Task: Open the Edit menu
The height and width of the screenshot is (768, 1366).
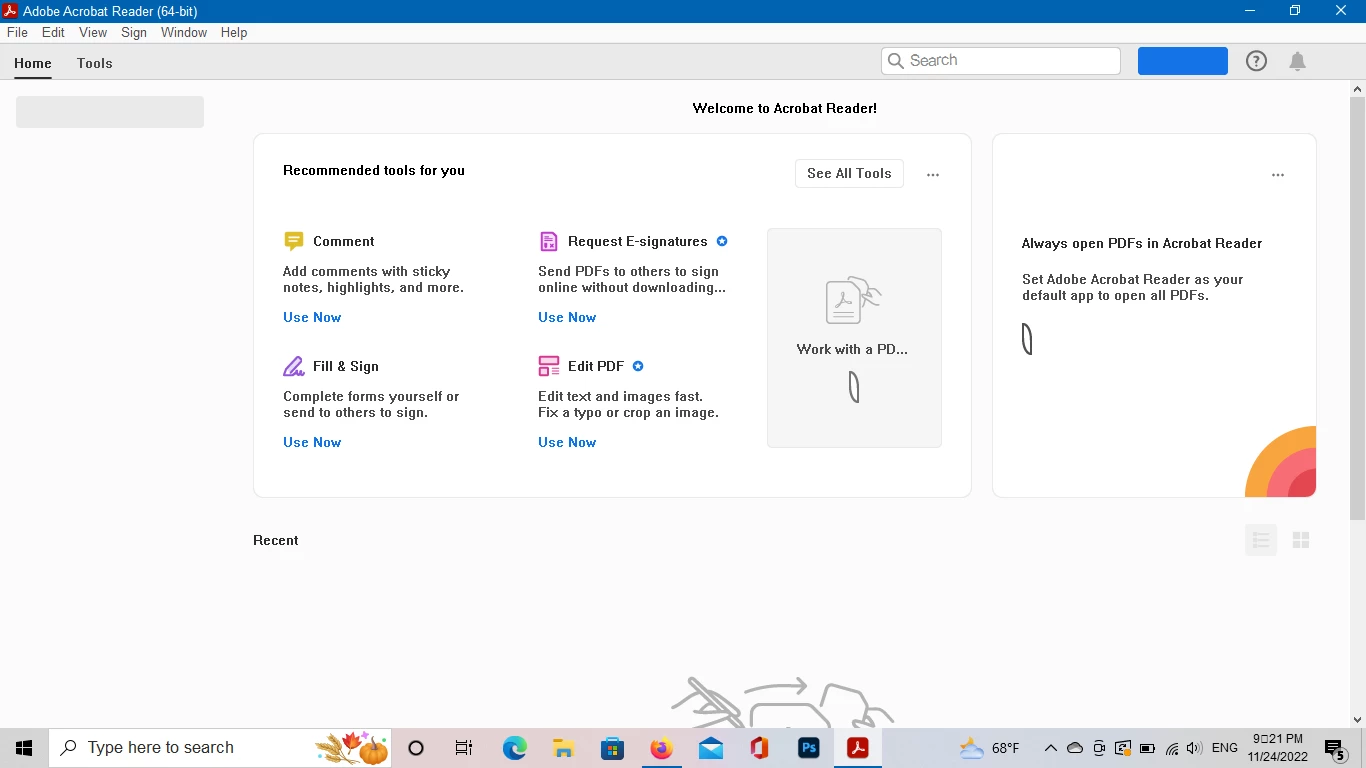Action: (x=53, y=32)
